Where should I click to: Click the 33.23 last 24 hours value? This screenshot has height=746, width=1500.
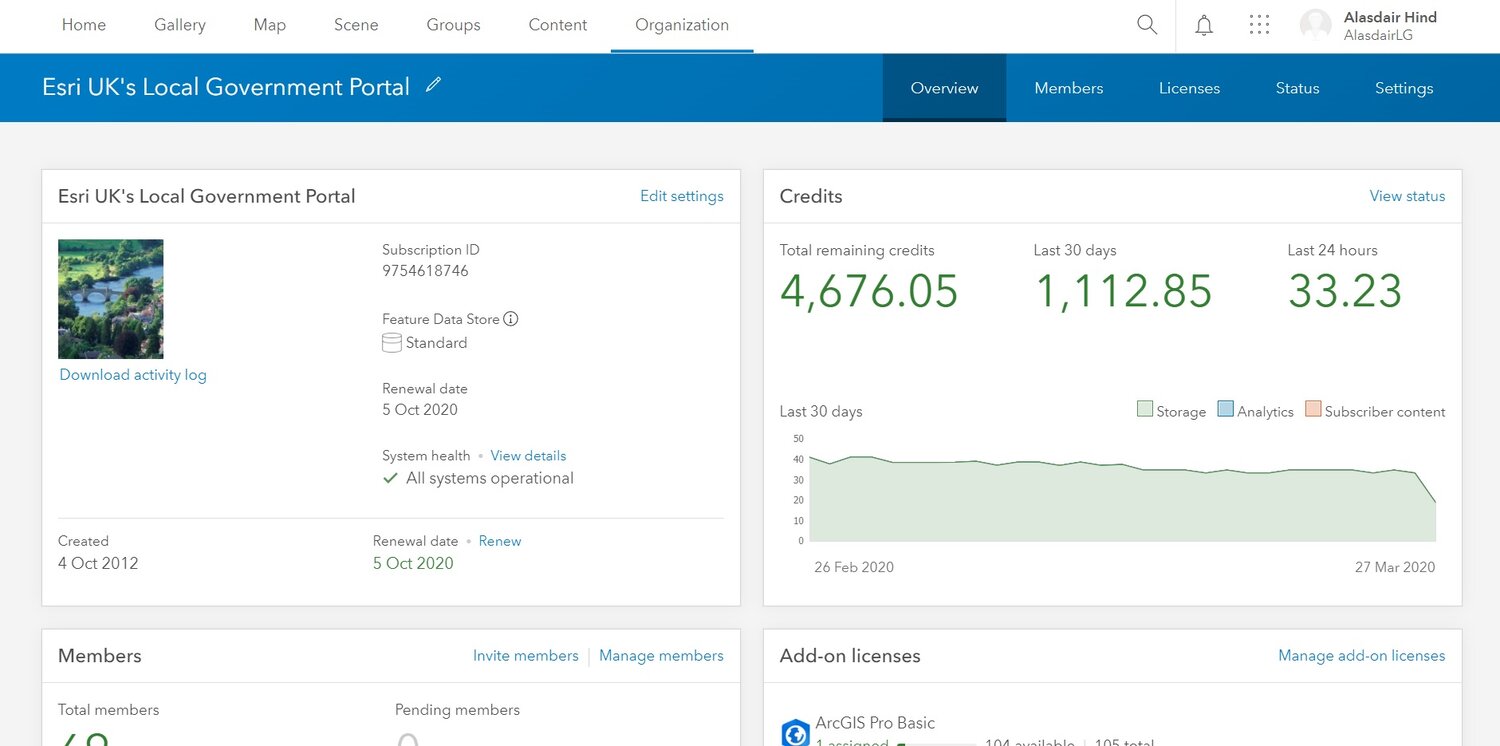coord(1345,291)
